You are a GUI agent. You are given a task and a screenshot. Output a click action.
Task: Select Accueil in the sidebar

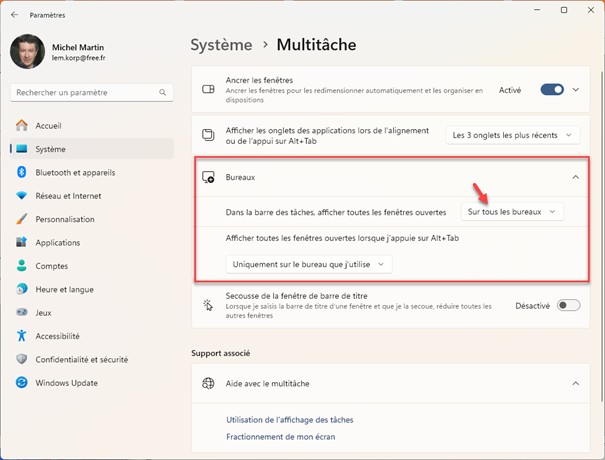(48, 126)
